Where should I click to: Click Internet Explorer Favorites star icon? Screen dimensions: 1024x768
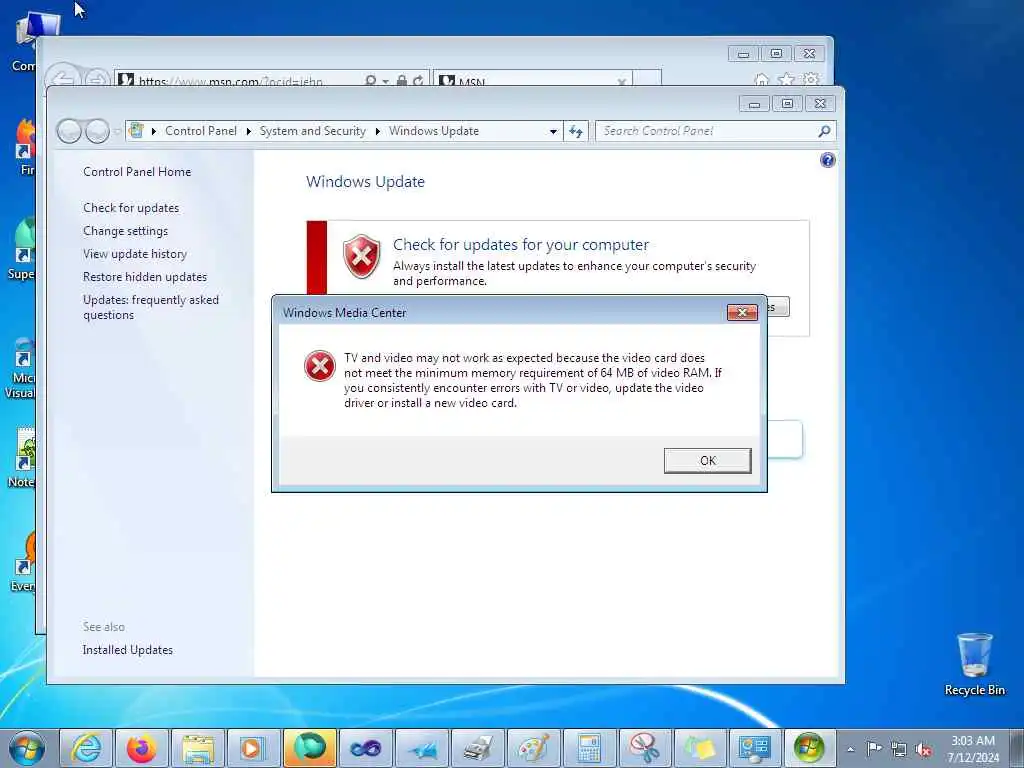coord(786,80)
